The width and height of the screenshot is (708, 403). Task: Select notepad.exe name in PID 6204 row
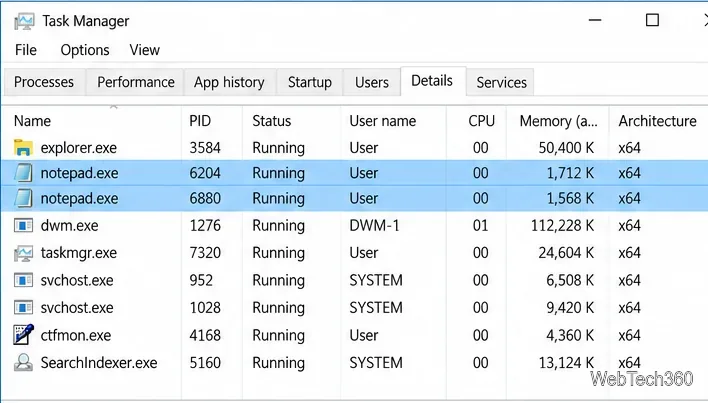[x=79, y=173]
